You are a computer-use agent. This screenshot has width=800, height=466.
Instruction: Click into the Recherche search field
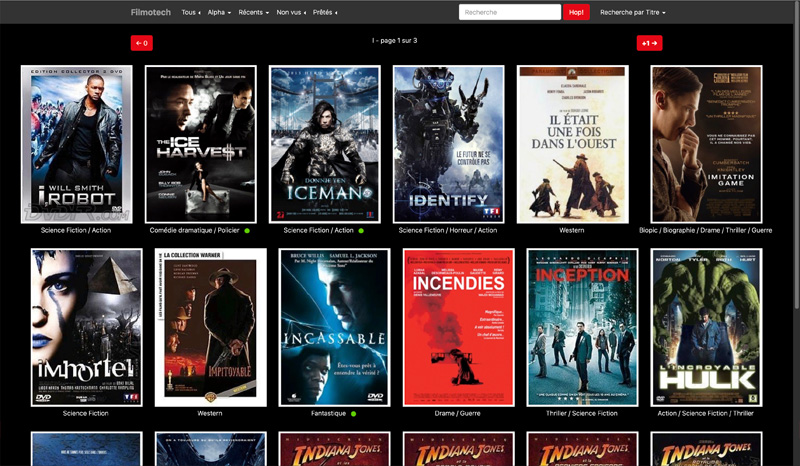tap(510, 12)
